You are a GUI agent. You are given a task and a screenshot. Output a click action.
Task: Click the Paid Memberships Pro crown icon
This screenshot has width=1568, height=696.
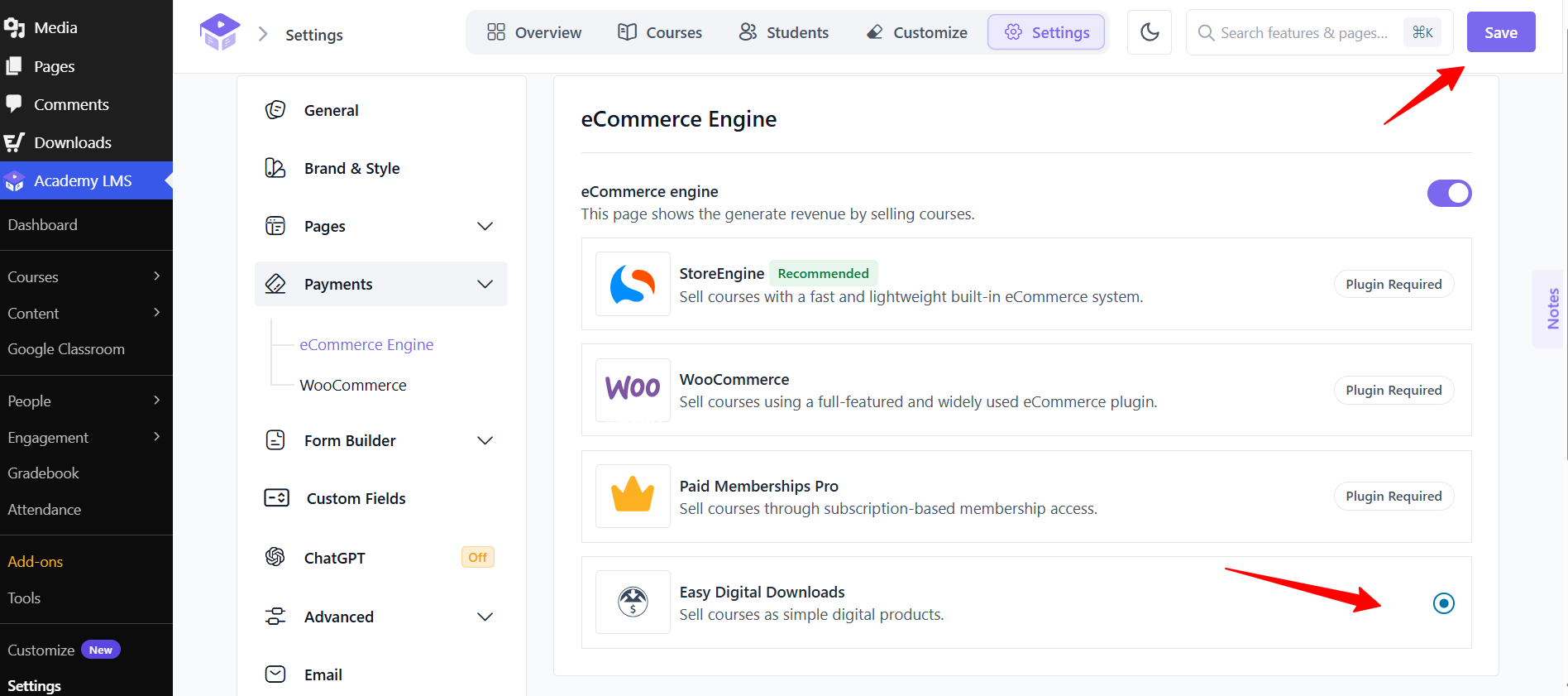pos(633,496)
